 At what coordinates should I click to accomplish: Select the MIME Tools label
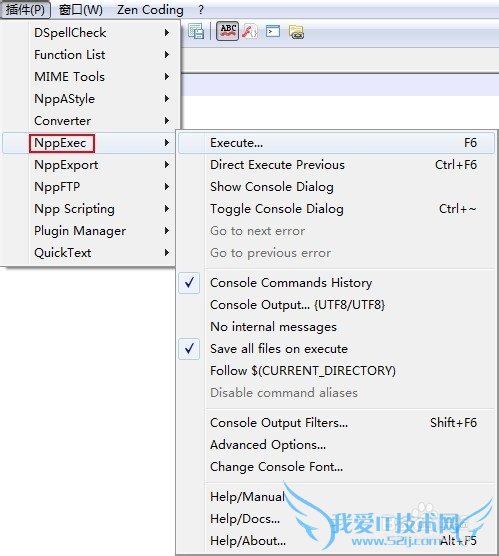pyautogui.click(x=70, y=77)
